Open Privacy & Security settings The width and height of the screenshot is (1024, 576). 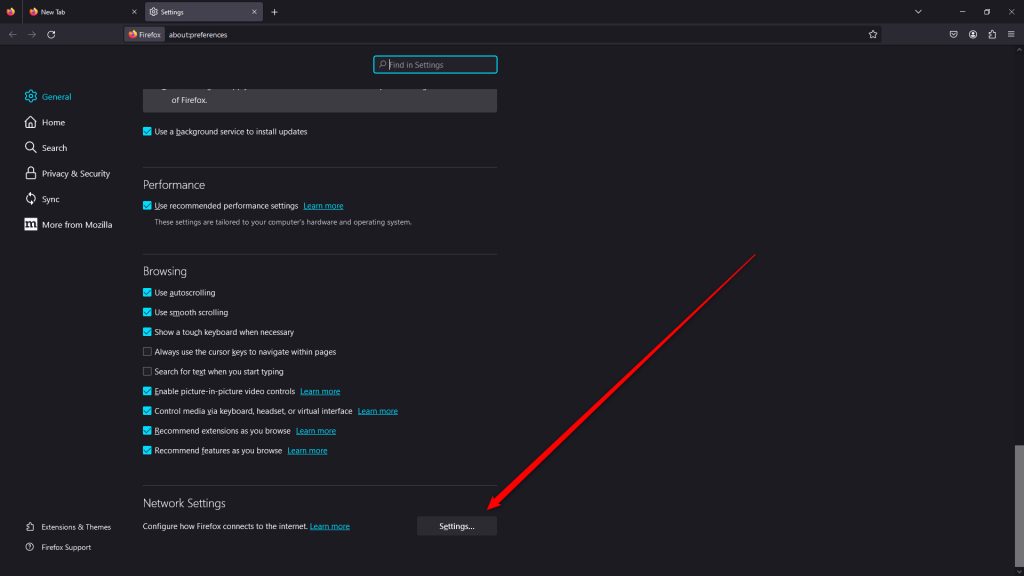tap(74, 173)
